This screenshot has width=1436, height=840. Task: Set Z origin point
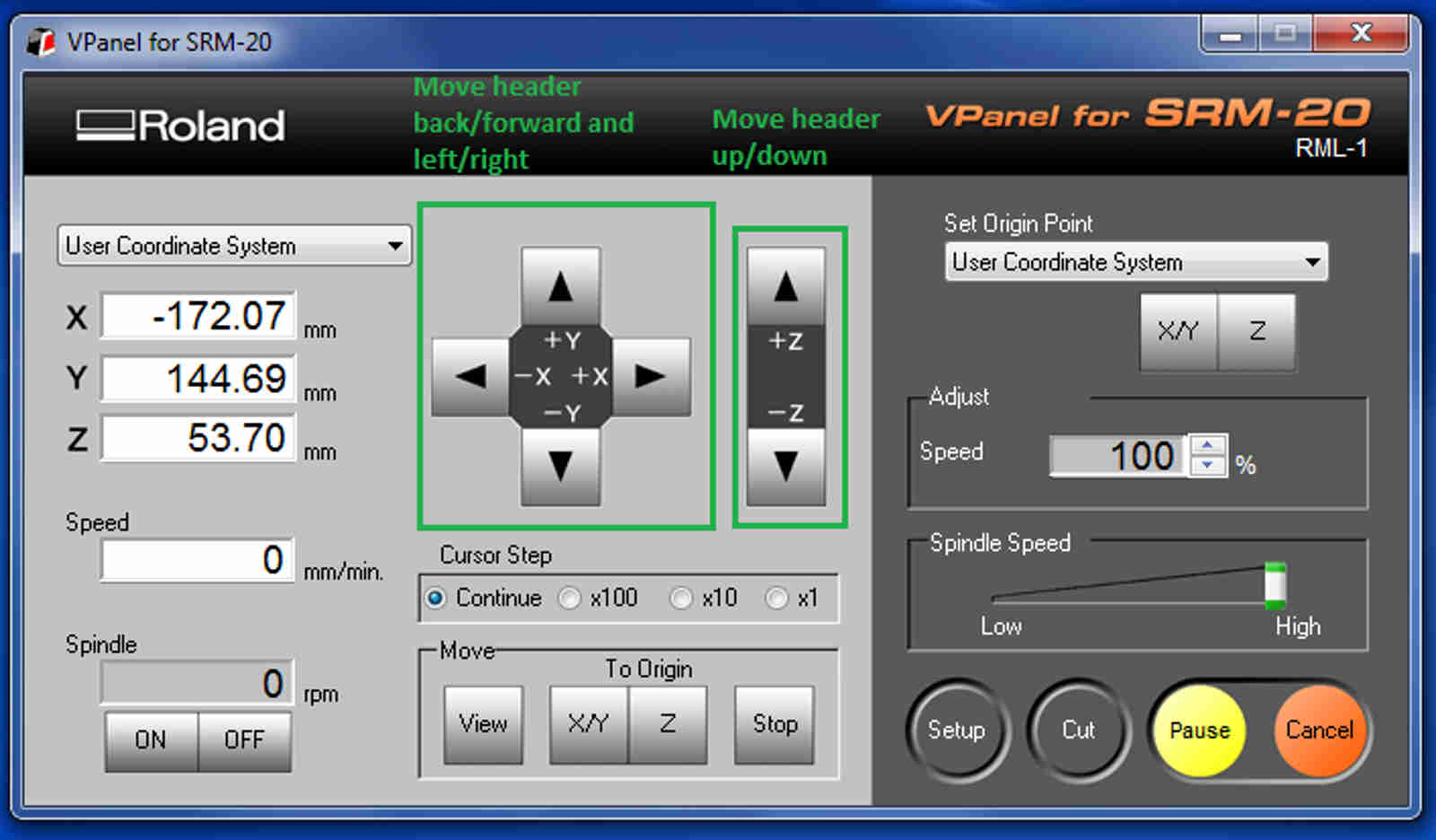click(x=1256, y=332)
